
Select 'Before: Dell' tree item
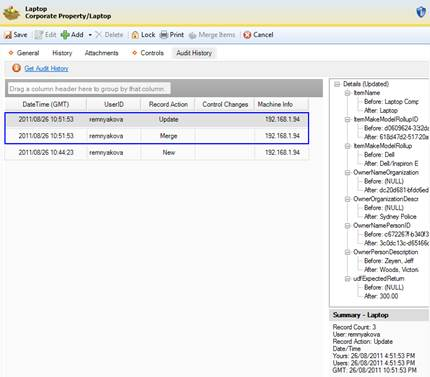coord(379,155)
